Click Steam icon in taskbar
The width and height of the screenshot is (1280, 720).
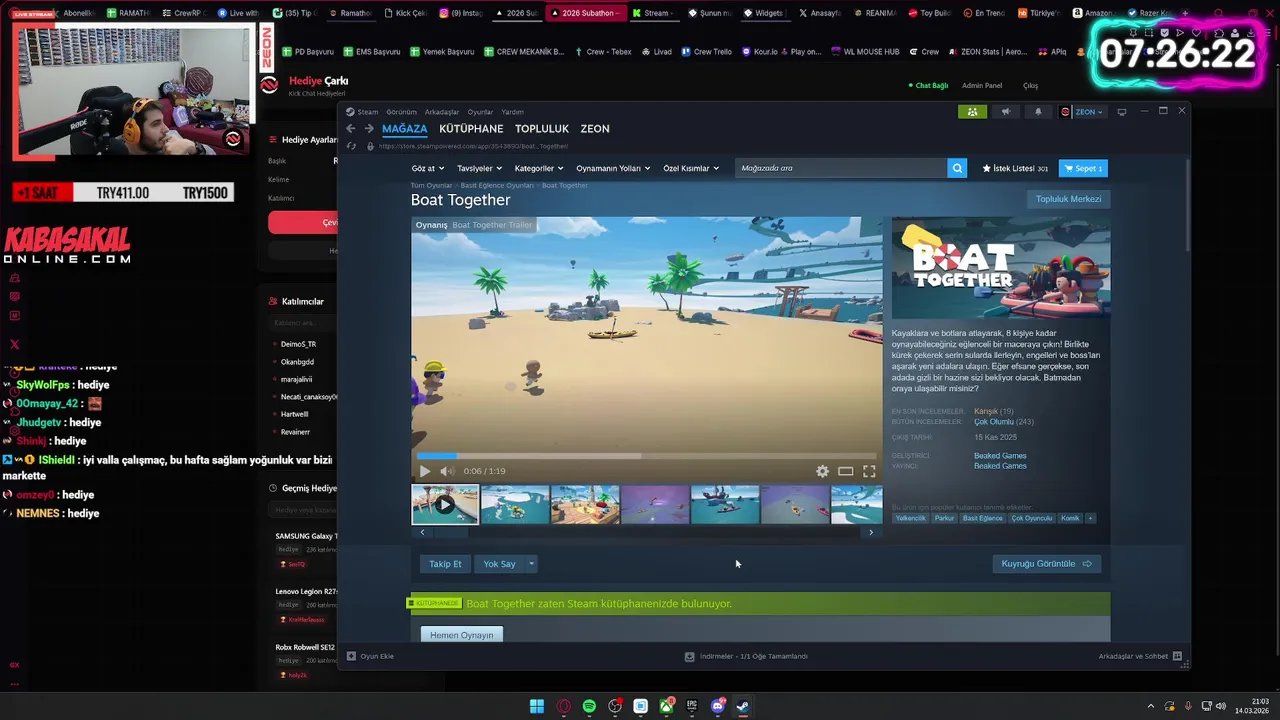click(743, 706)
